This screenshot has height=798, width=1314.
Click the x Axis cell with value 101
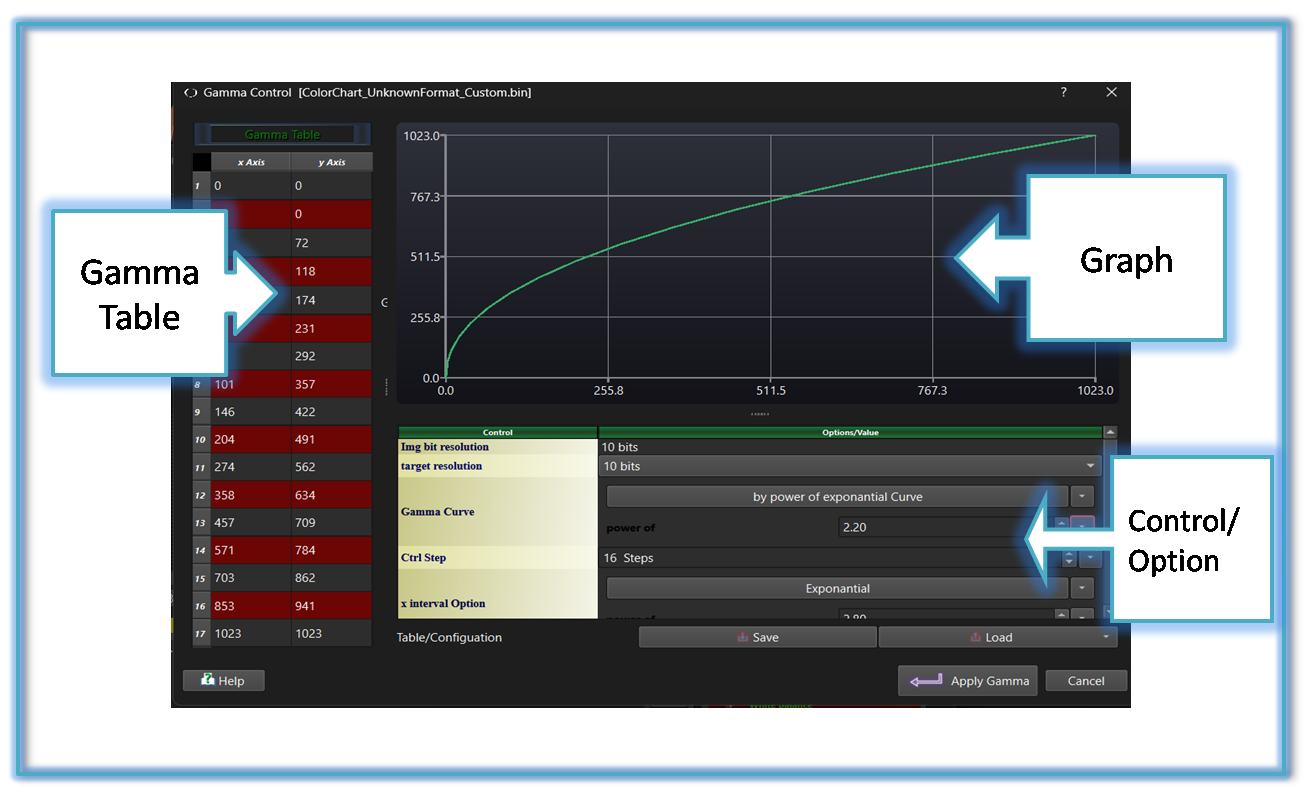[251, 384]
